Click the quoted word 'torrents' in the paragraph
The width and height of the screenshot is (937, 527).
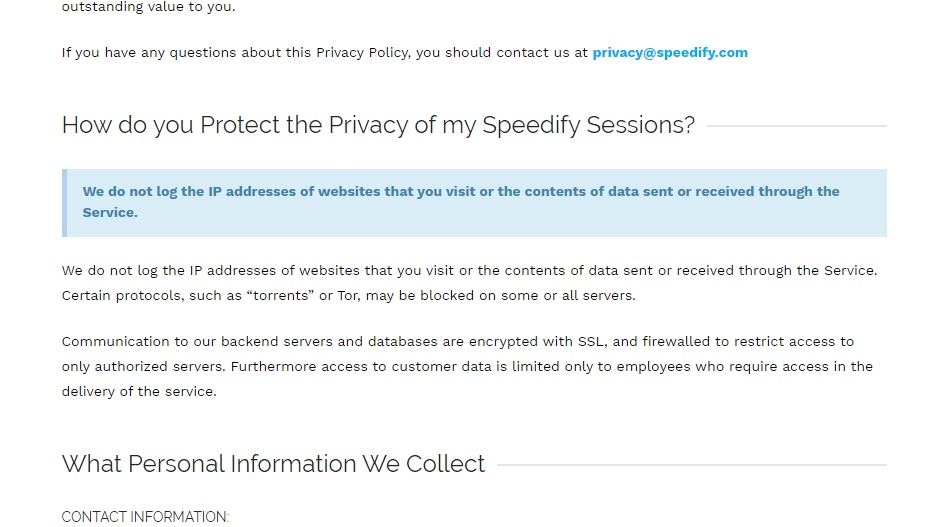[x=280, y=296]
